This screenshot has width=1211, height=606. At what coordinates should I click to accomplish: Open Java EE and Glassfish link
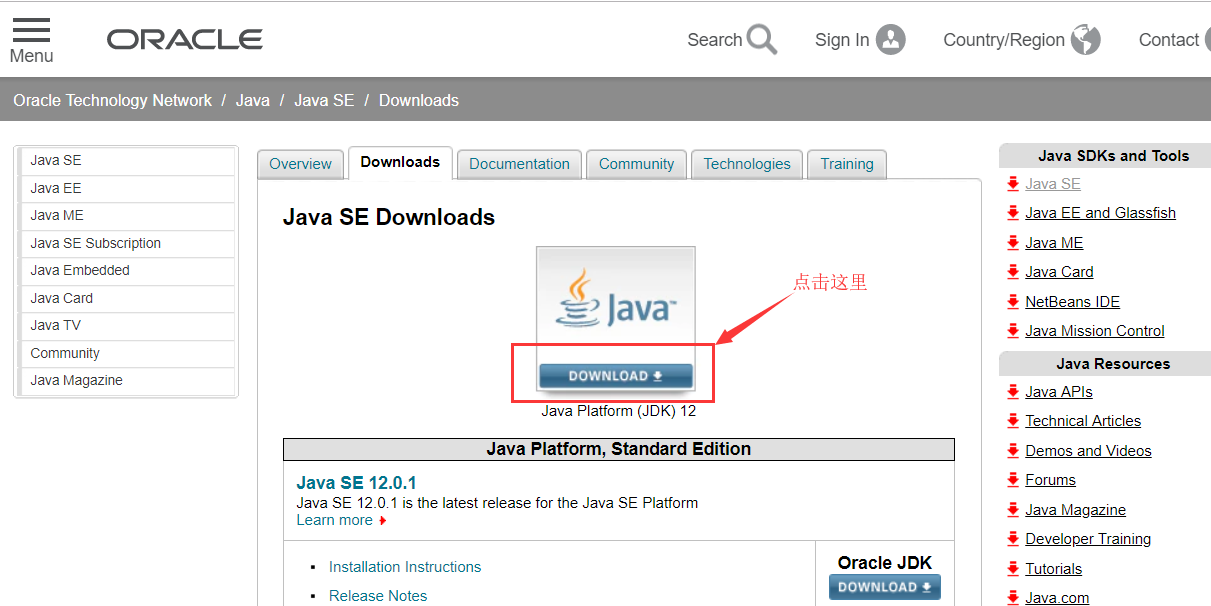(1100, 213)
